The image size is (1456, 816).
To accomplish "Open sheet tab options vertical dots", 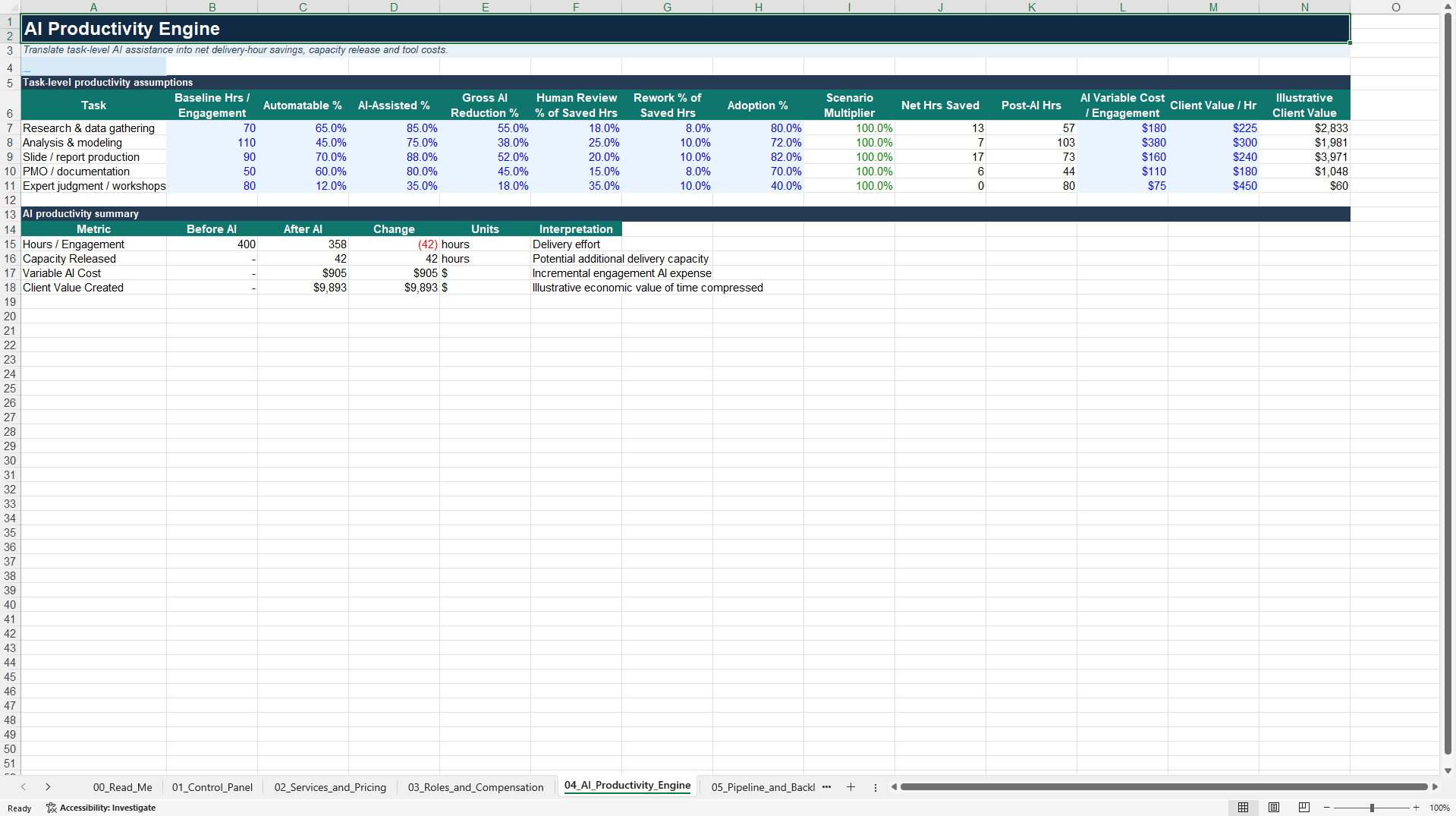I will tap(875, 787).
